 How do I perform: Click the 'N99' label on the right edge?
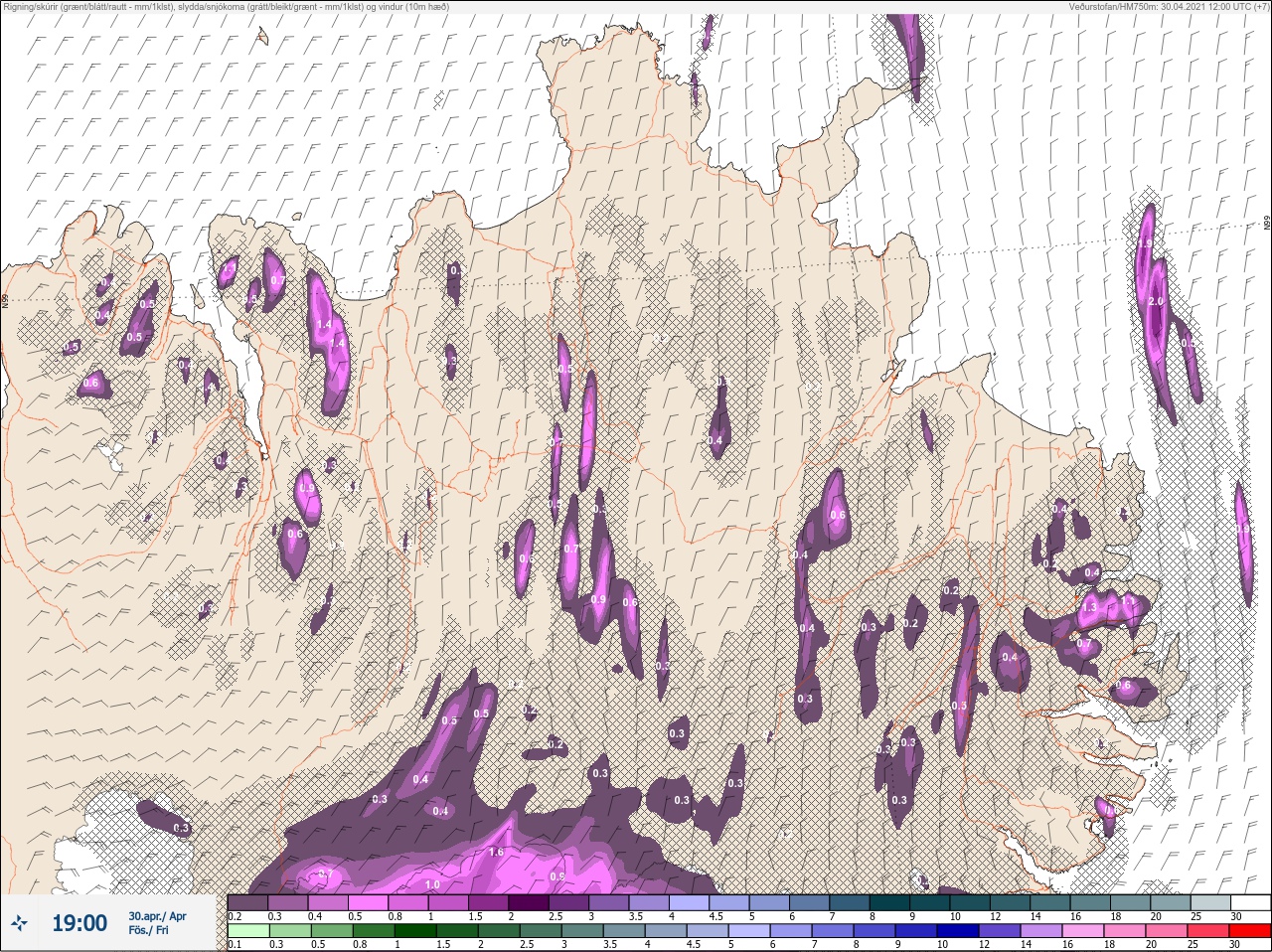click(1267, 225)
